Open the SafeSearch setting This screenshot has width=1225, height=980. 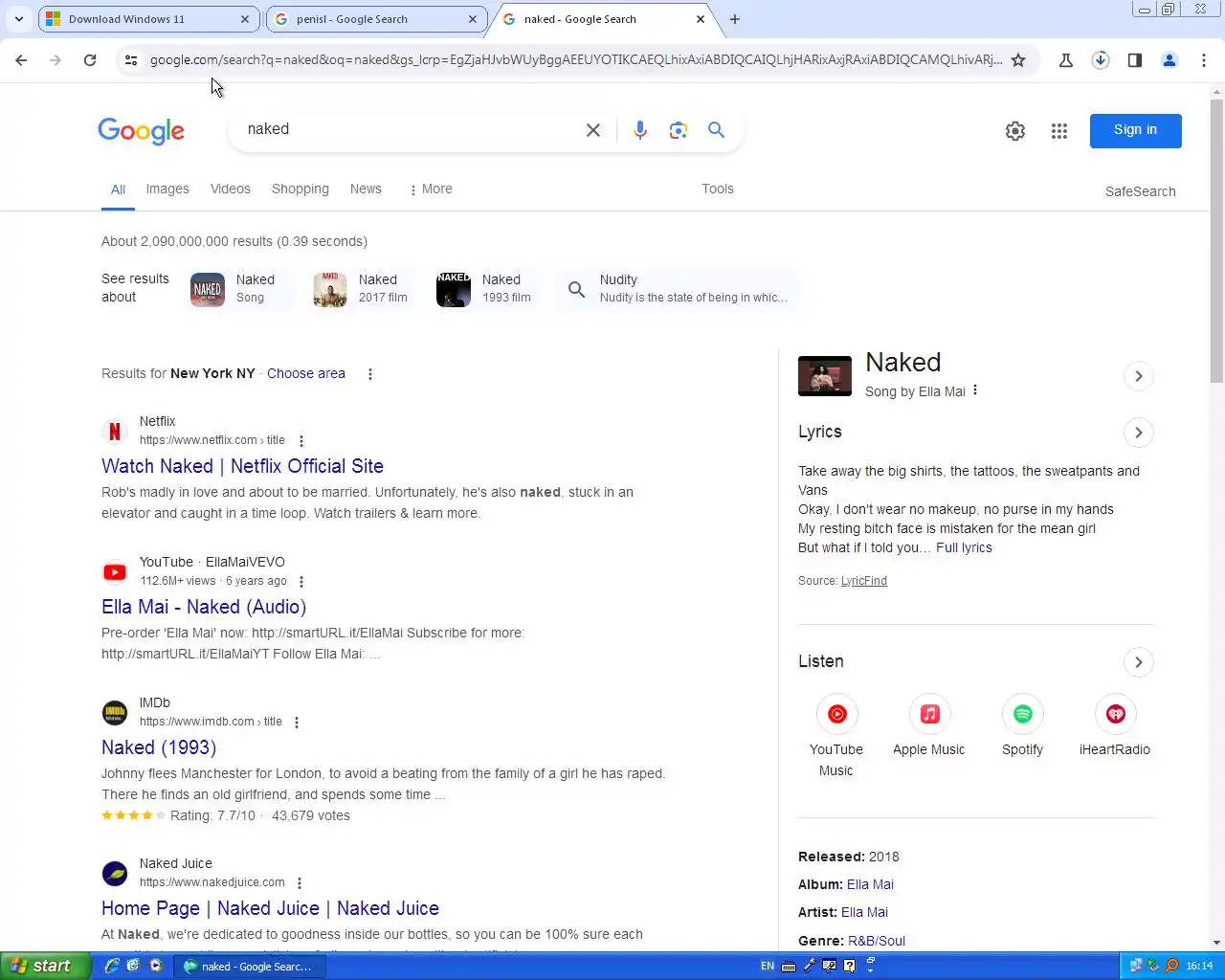click(x=1141, y=191)
